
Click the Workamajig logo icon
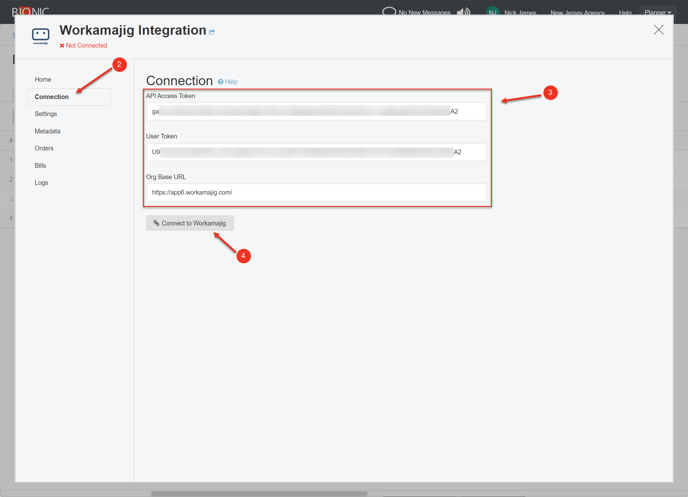(x=40, y=36)
